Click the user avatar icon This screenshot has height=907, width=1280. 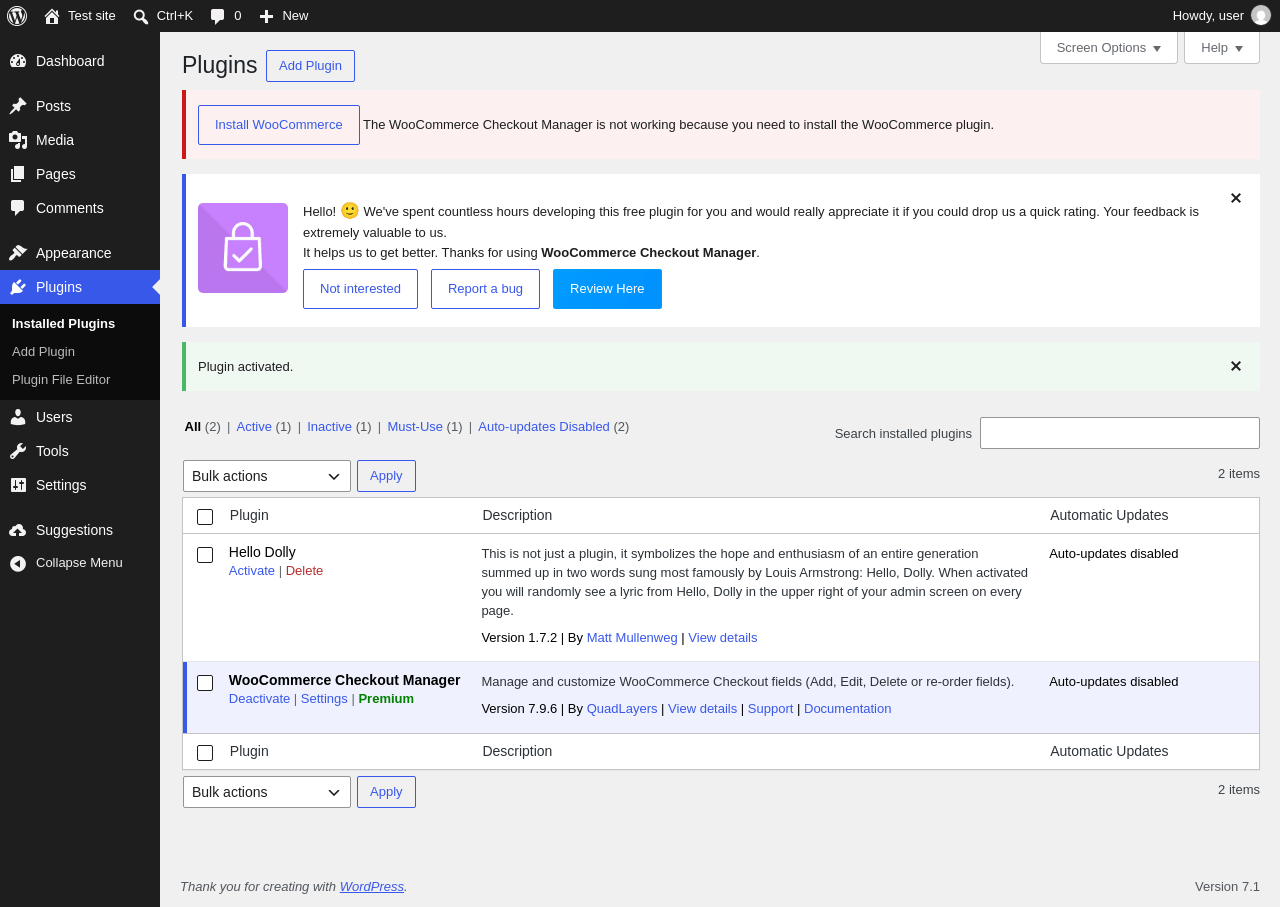point(1261,15)
